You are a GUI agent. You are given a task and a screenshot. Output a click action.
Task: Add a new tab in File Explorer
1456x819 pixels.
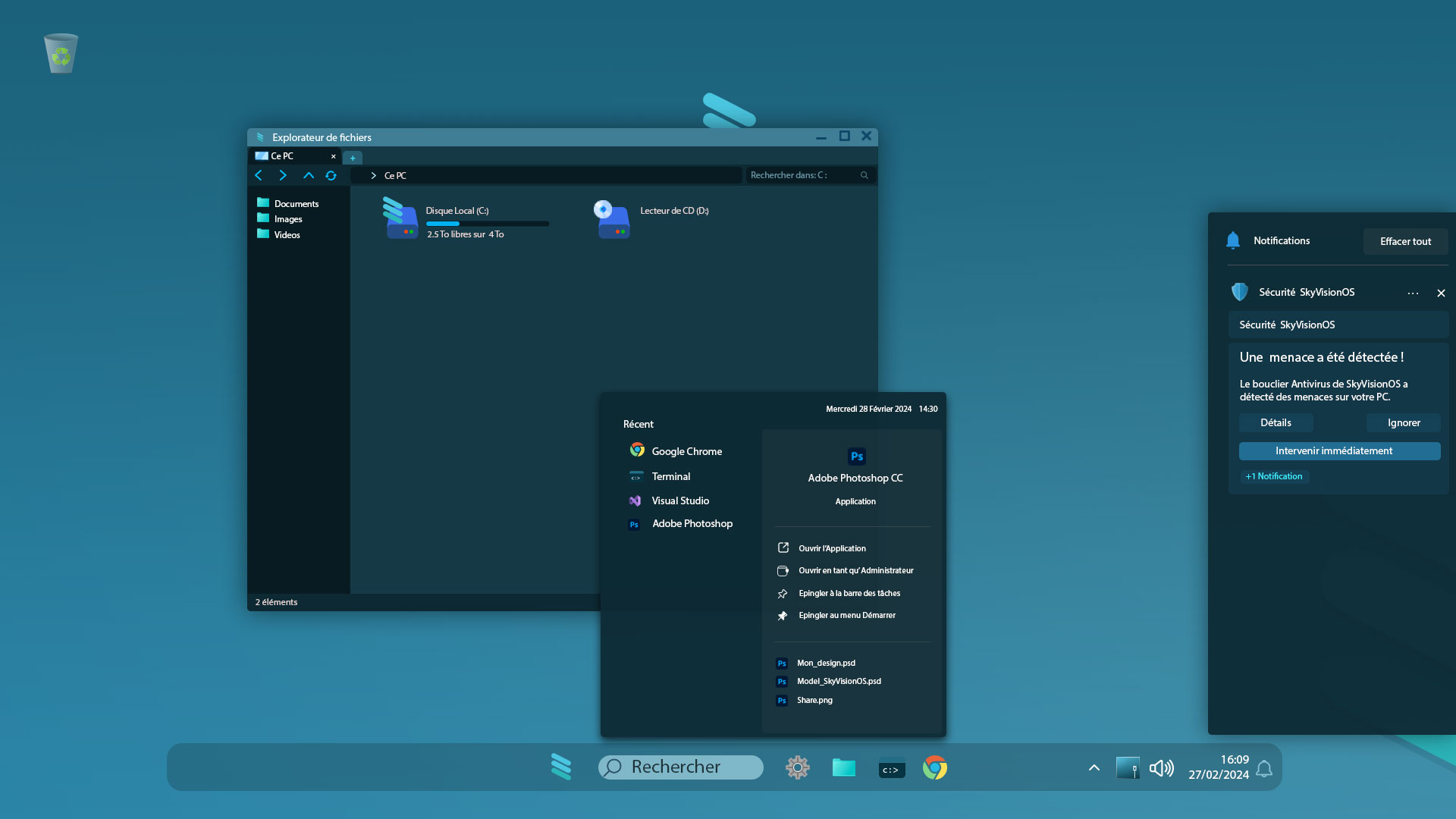coord(353,158)
